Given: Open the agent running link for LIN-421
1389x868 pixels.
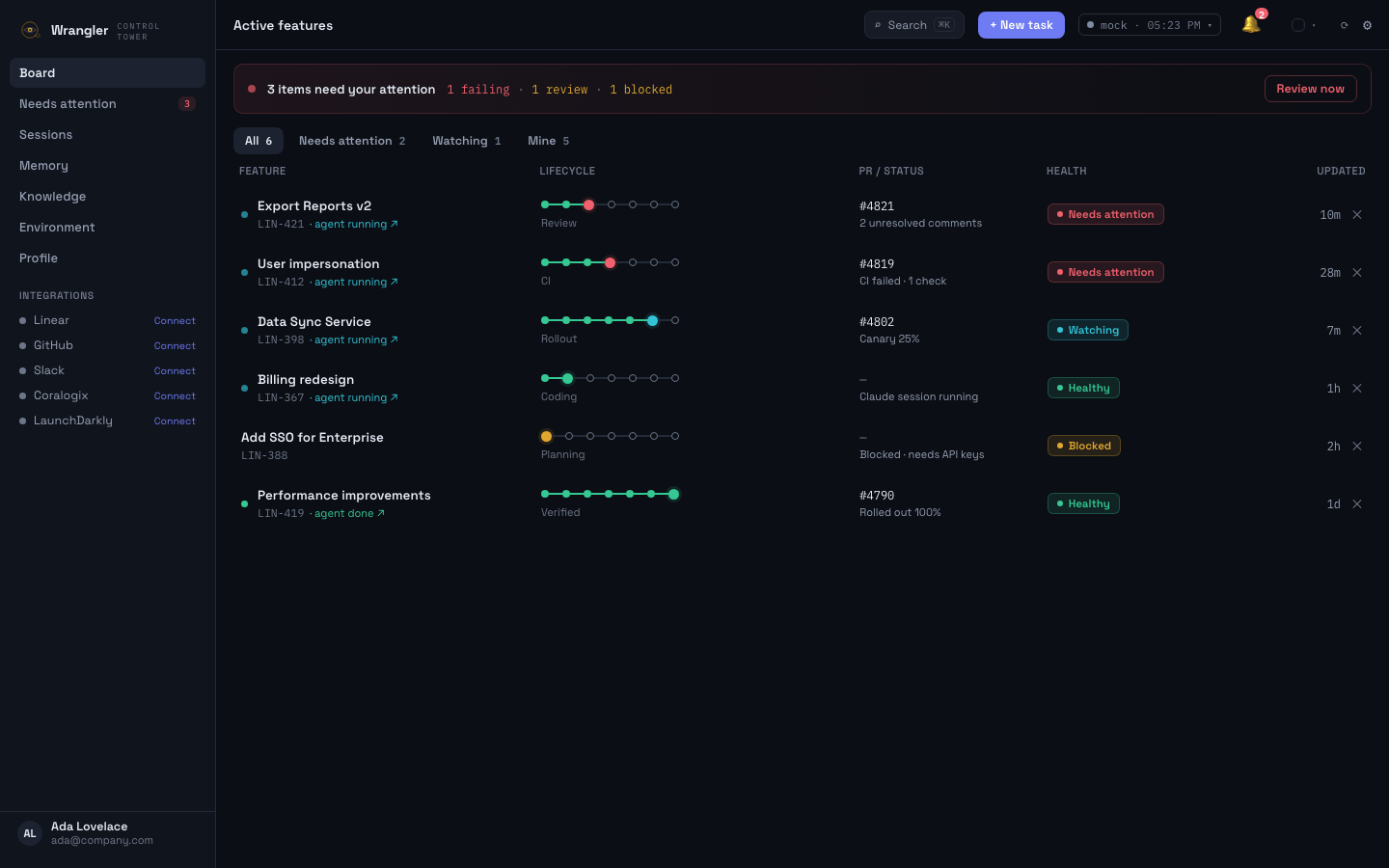Looking at the screenshot, I should (x=356, y=224).
